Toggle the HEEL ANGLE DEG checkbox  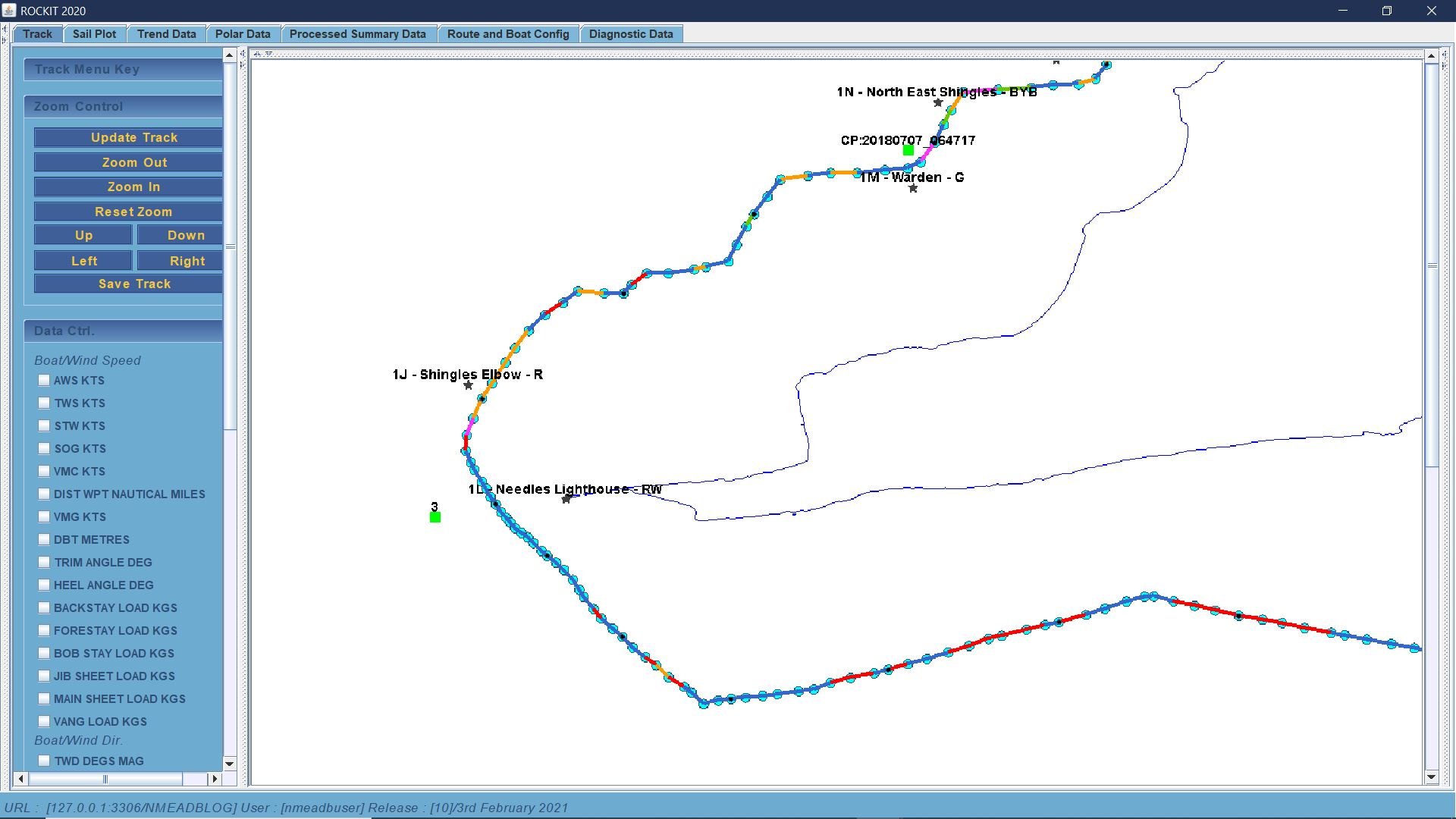pyautogui.click(x=44, y=585)
